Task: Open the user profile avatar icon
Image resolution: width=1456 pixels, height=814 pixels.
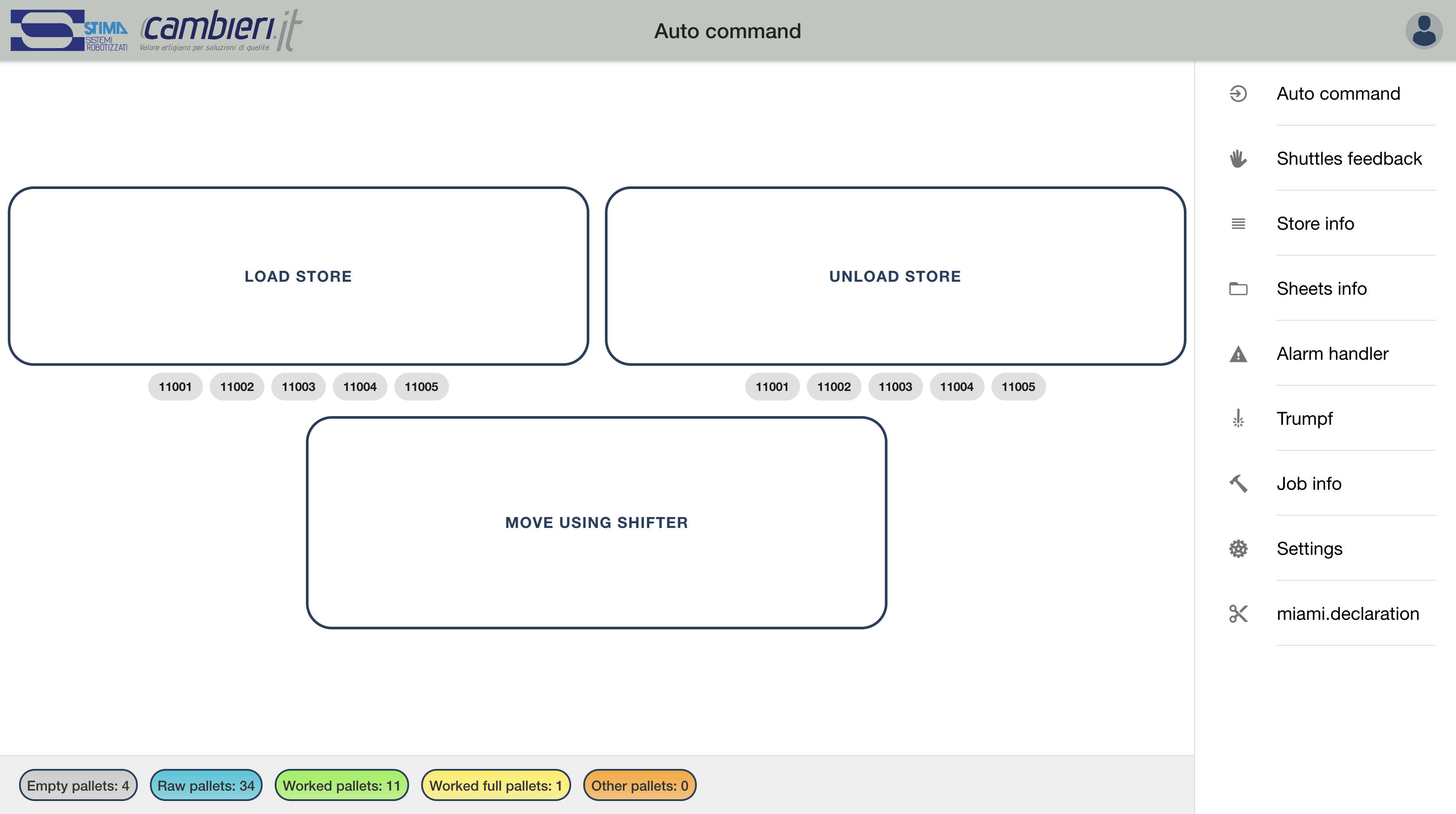Action: pos(1423,30)
